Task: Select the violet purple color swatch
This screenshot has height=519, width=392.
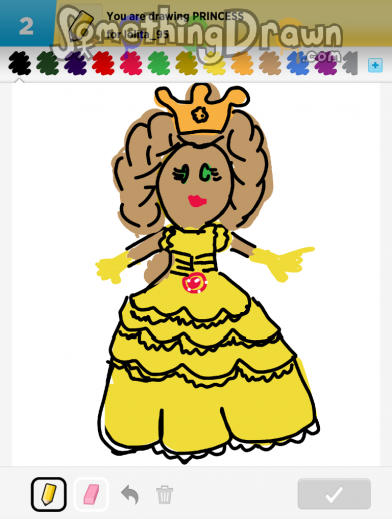Action: tap(326, 63)
